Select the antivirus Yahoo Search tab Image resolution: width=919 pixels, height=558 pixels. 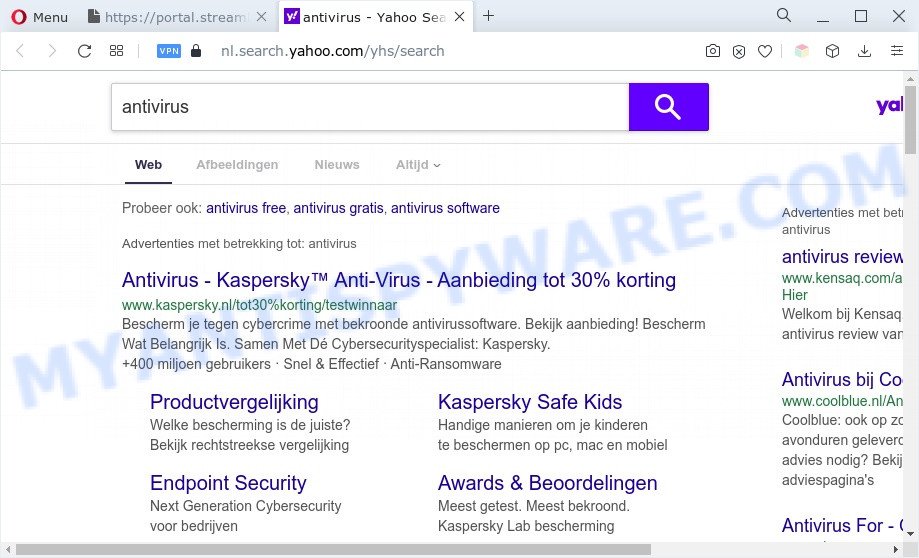[365, 17]
